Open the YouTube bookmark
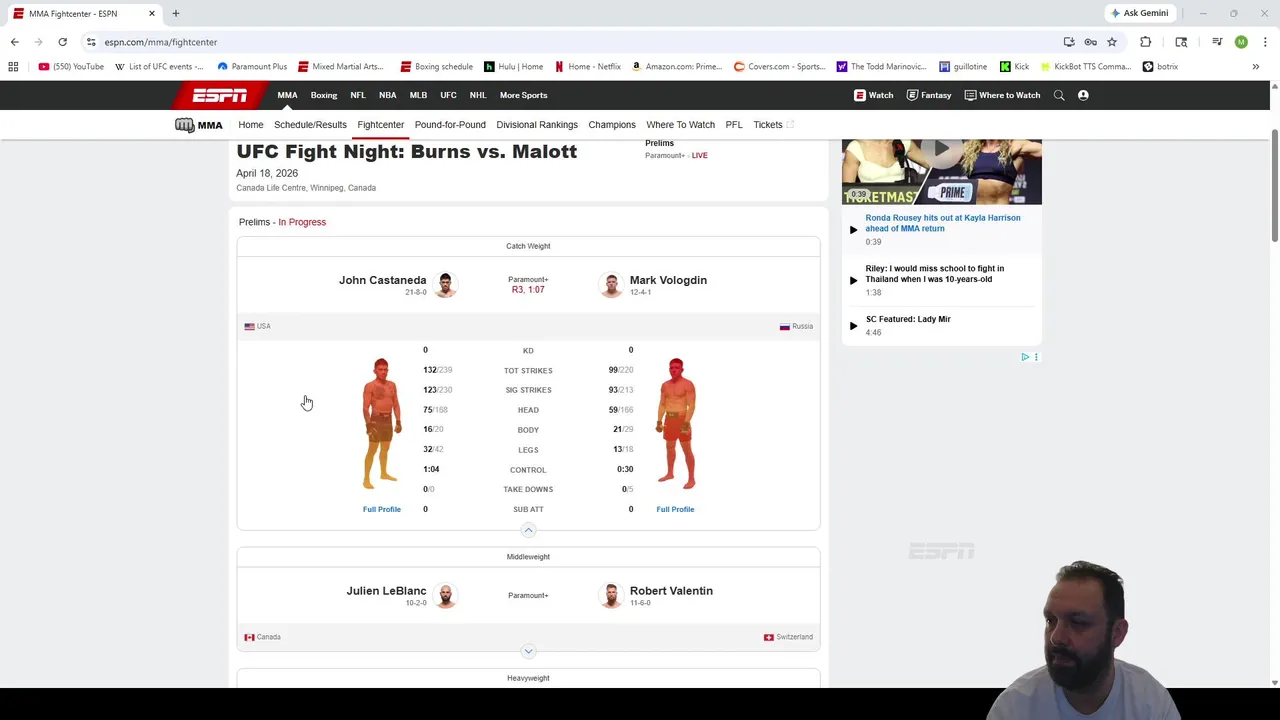This screenshot has width=1280, height=720. point(71,67)
